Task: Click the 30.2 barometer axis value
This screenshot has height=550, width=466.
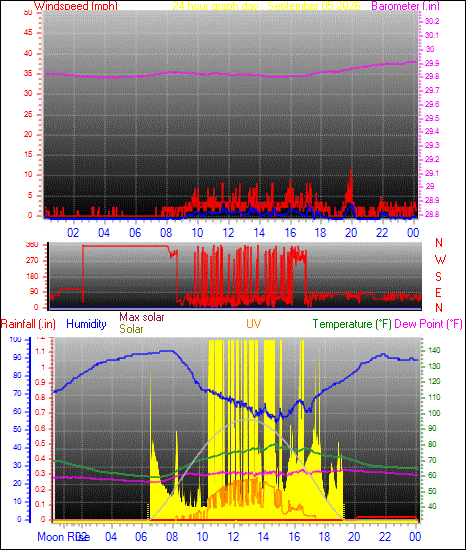Action: point(432,21)
